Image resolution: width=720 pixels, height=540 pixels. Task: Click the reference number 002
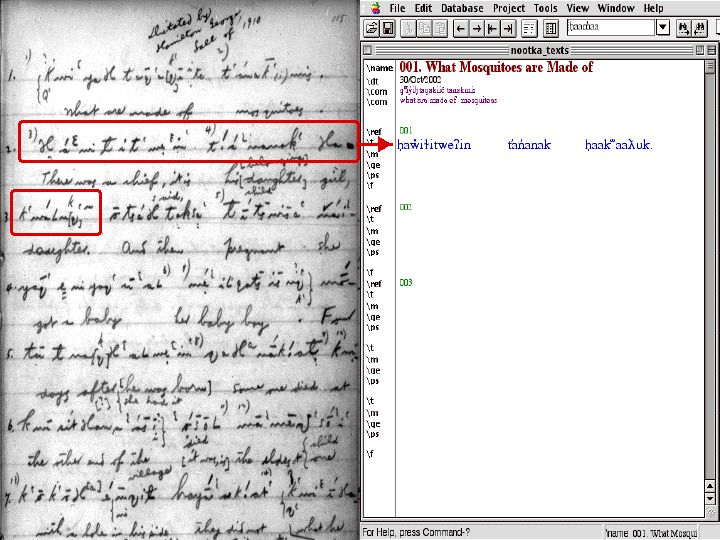coord(405,207)
